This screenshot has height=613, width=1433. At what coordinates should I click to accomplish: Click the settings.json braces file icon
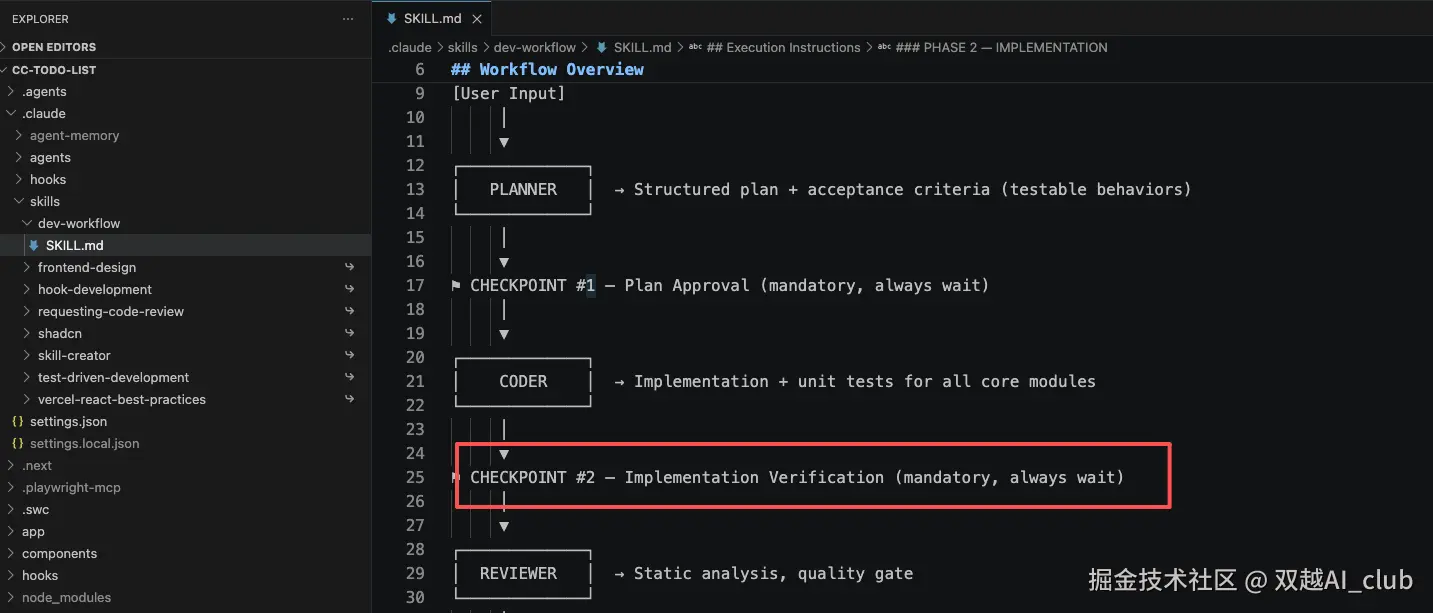click(17, 421)
